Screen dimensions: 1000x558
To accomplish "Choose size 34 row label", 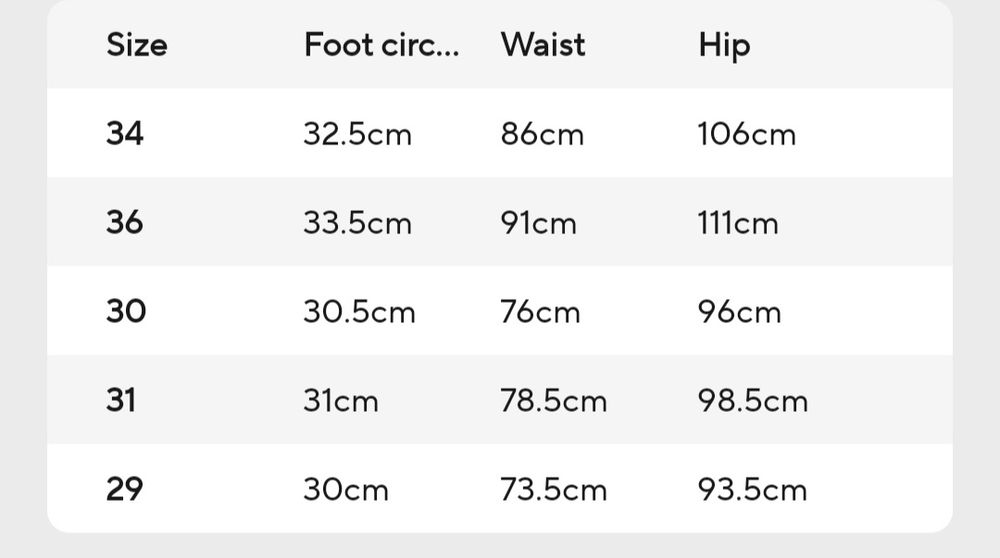I will point(125,133).
